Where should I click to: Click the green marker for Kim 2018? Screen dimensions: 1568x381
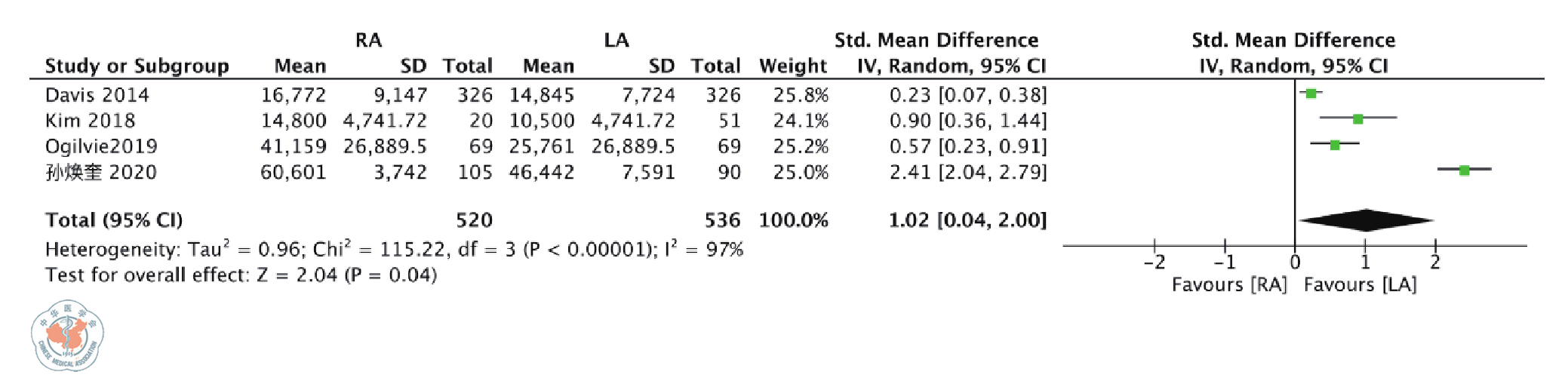[1357, 119]
